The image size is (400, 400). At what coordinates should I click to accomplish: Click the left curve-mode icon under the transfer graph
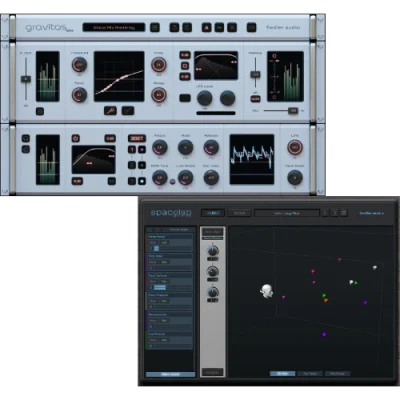110,111
